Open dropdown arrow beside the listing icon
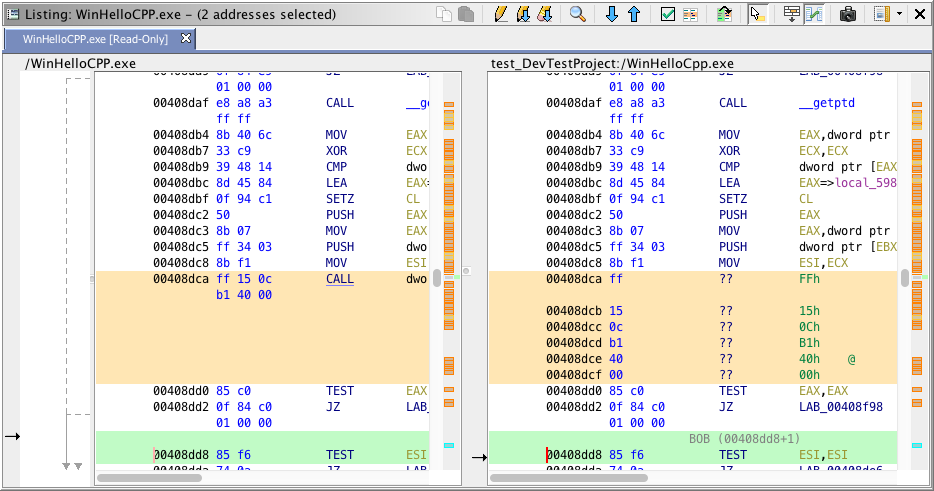Screen dimensions: 934x491 pyautogui.click(x=899, y=14)
